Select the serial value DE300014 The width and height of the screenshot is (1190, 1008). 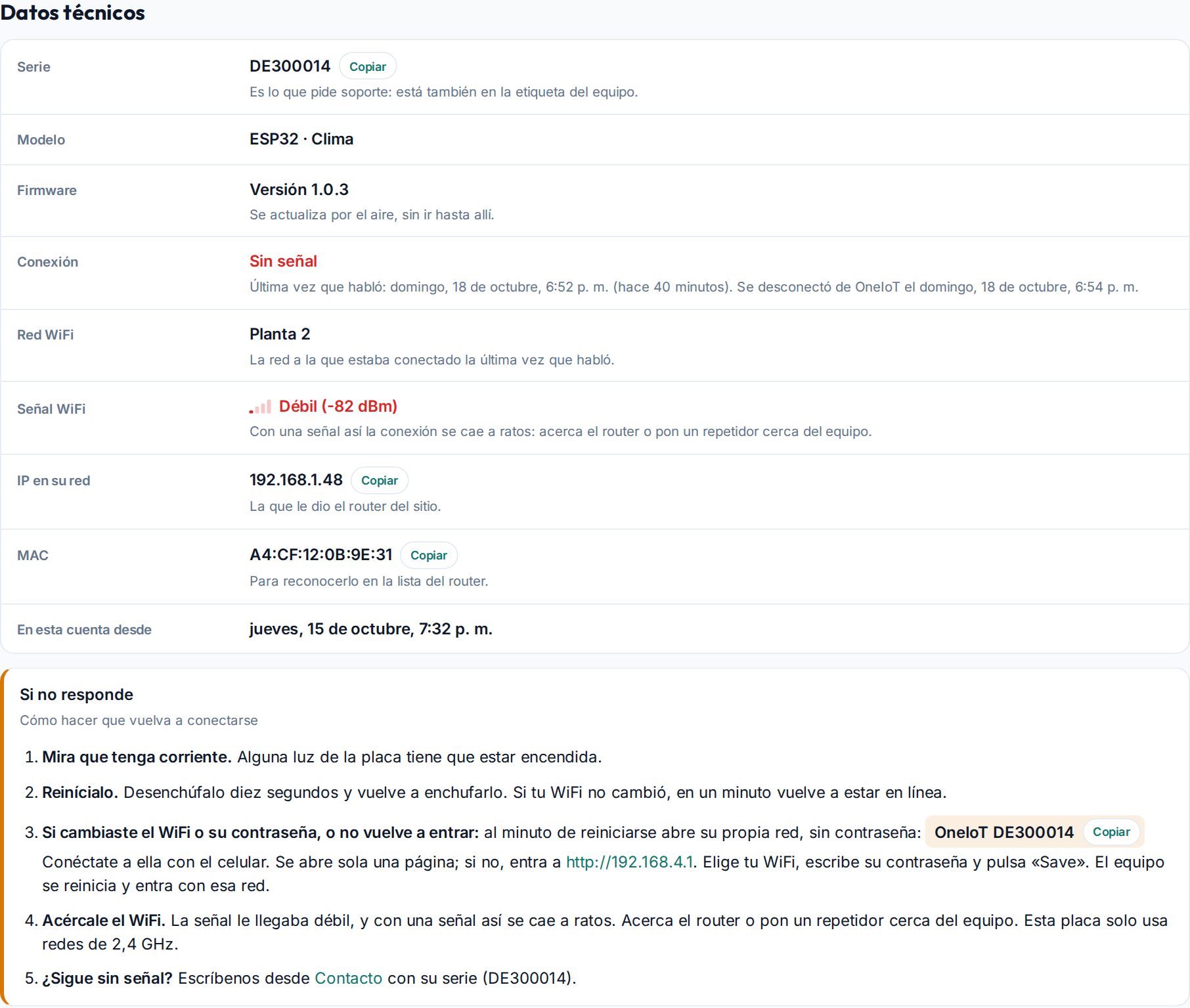290,66
